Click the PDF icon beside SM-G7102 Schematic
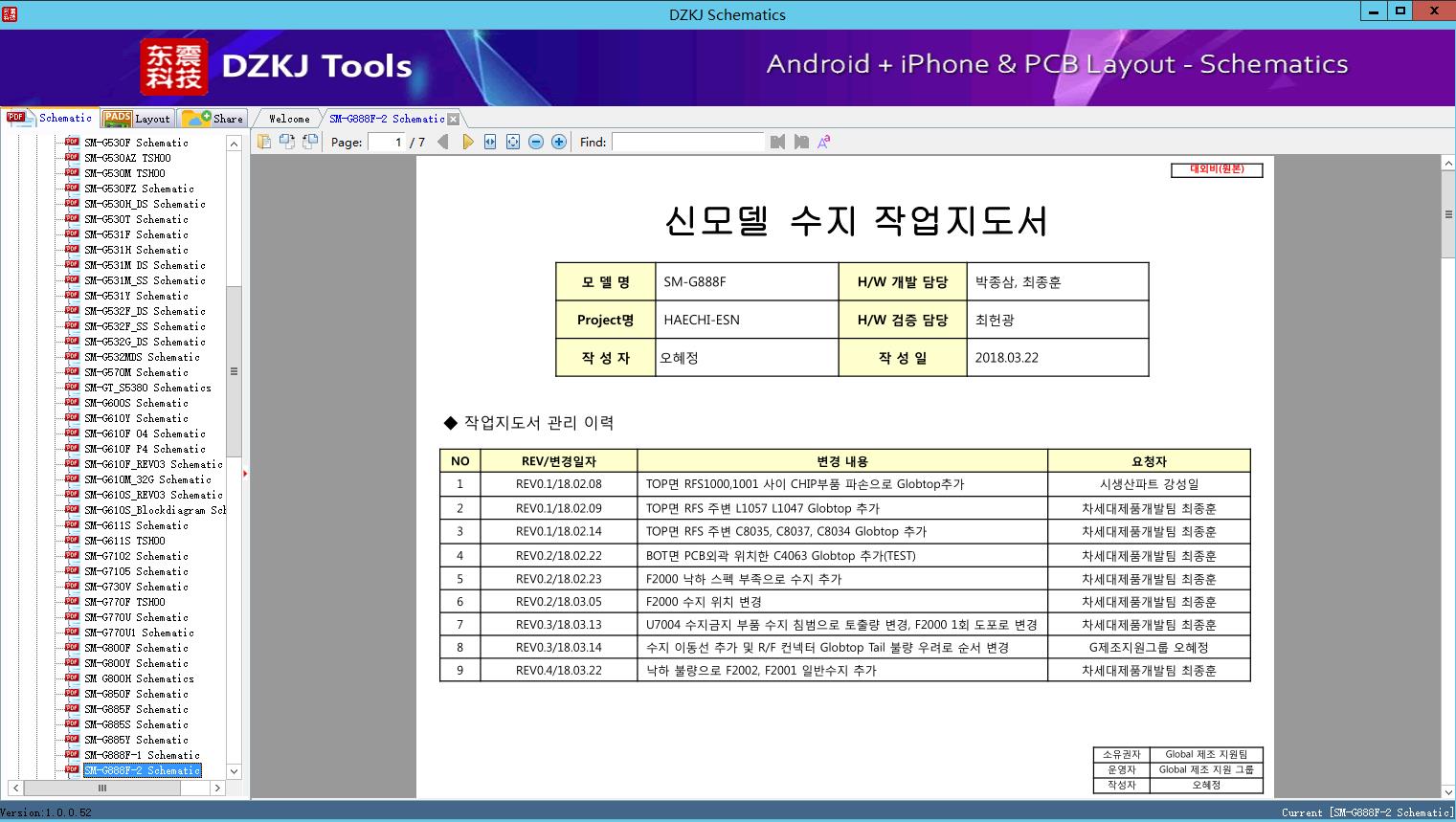 (x=72, y=555)
